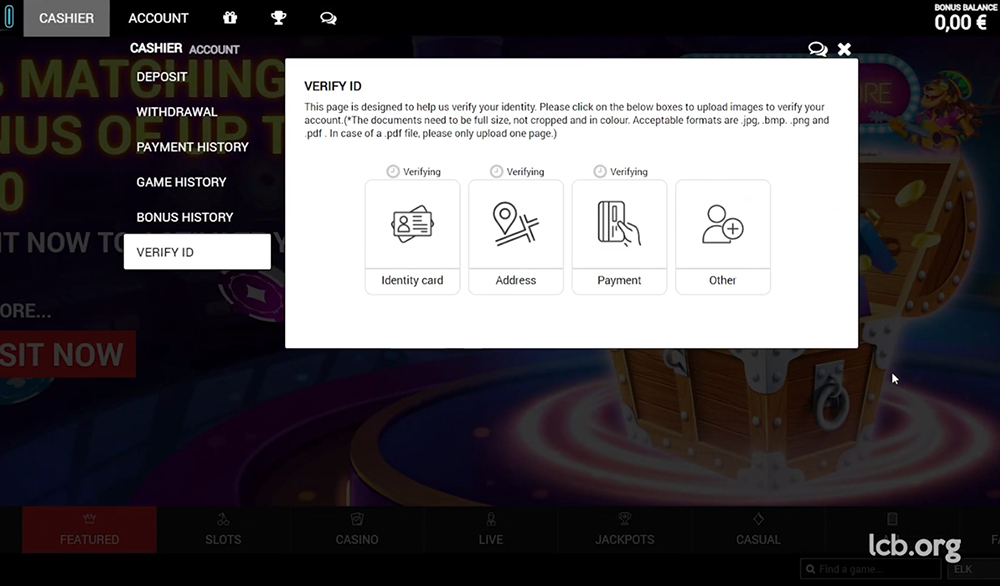The image size is (1000, 586).
Task: Open Payment History in the sidebar
Action: tap(193, 147)
